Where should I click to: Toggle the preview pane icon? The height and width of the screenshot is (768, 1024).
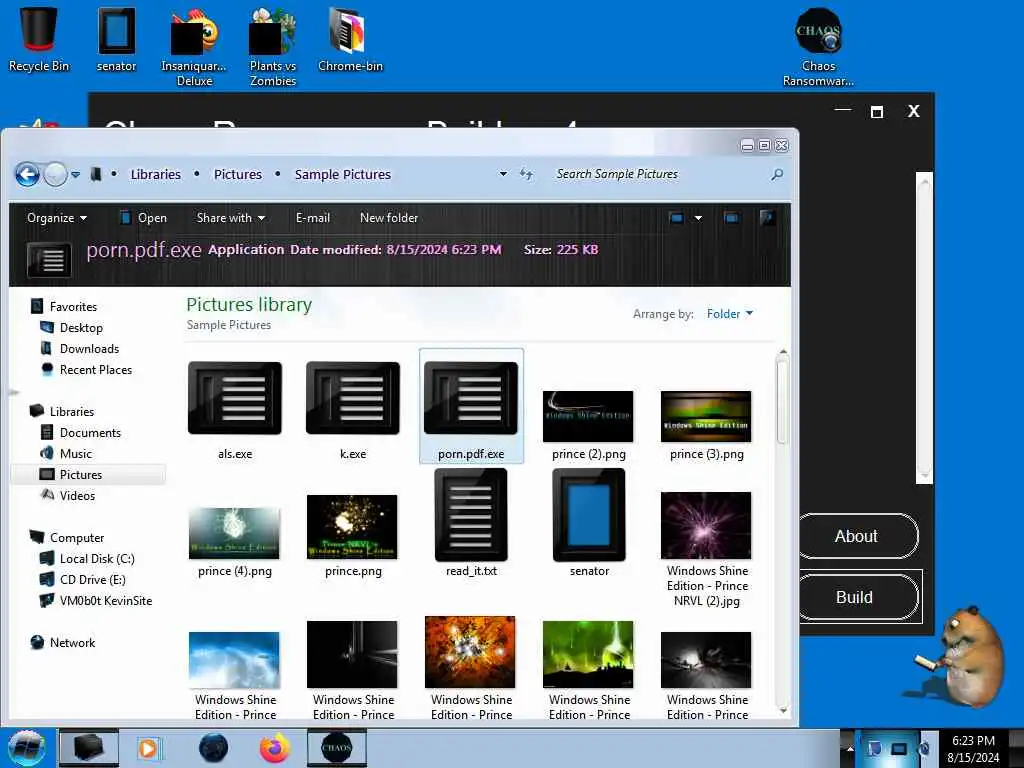click(731, 217)
